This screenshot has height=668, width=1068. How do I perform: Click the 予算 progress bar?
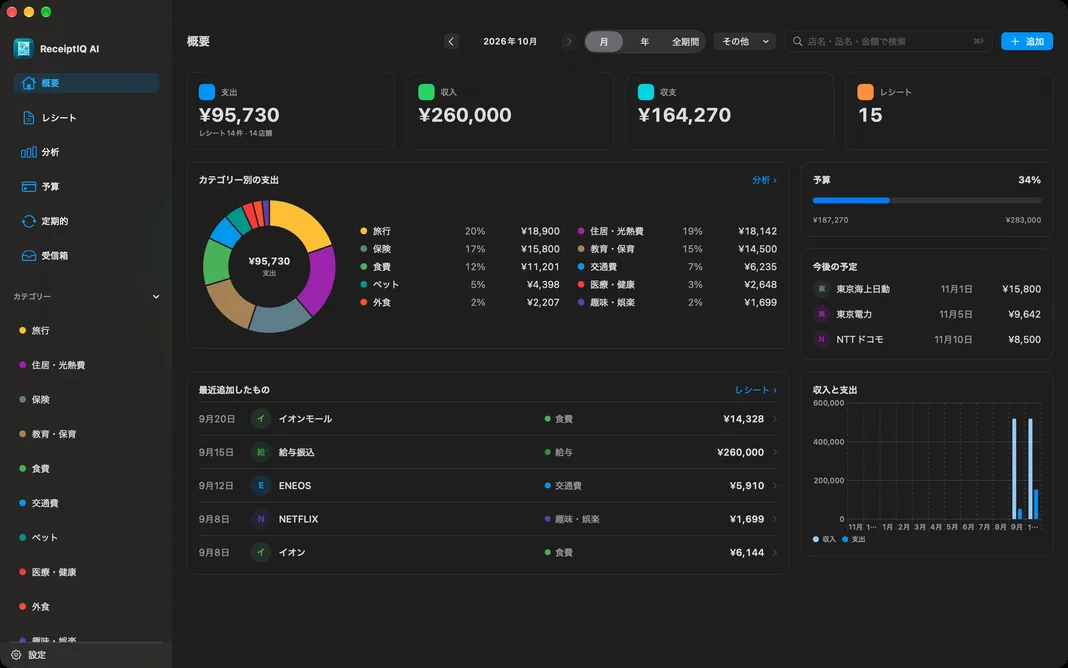(926, 200)
